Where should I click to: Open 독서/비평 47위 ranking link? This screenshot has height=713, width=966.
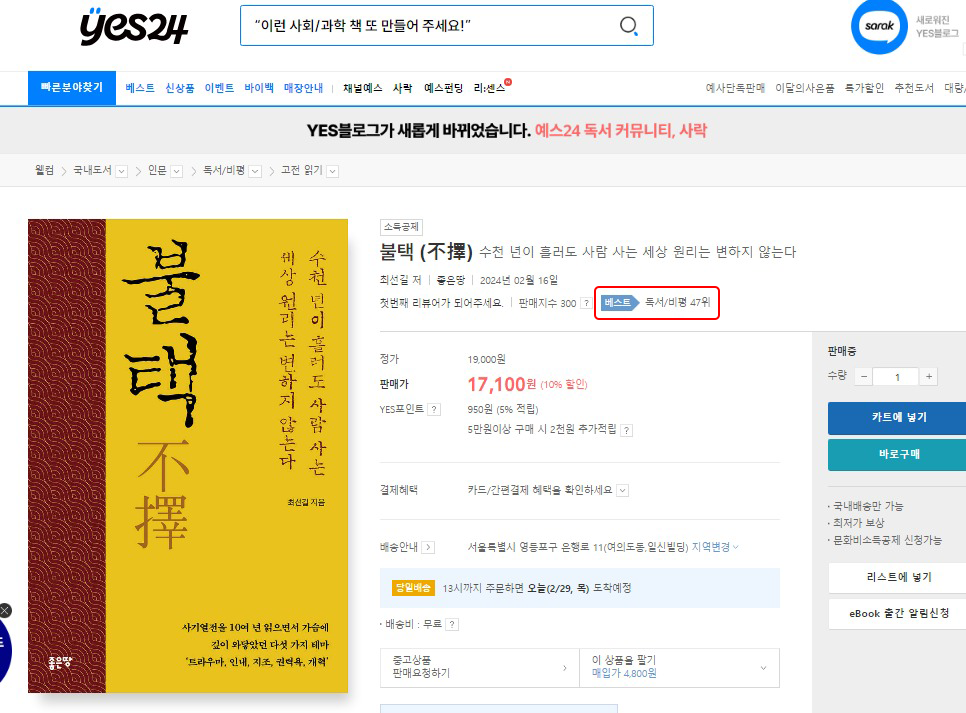[678, 303]
